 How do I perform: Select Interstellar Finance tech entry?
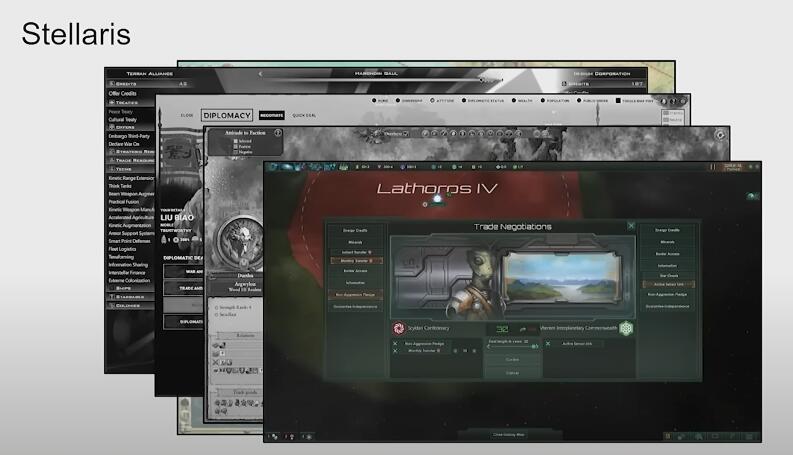pos(126,272)
